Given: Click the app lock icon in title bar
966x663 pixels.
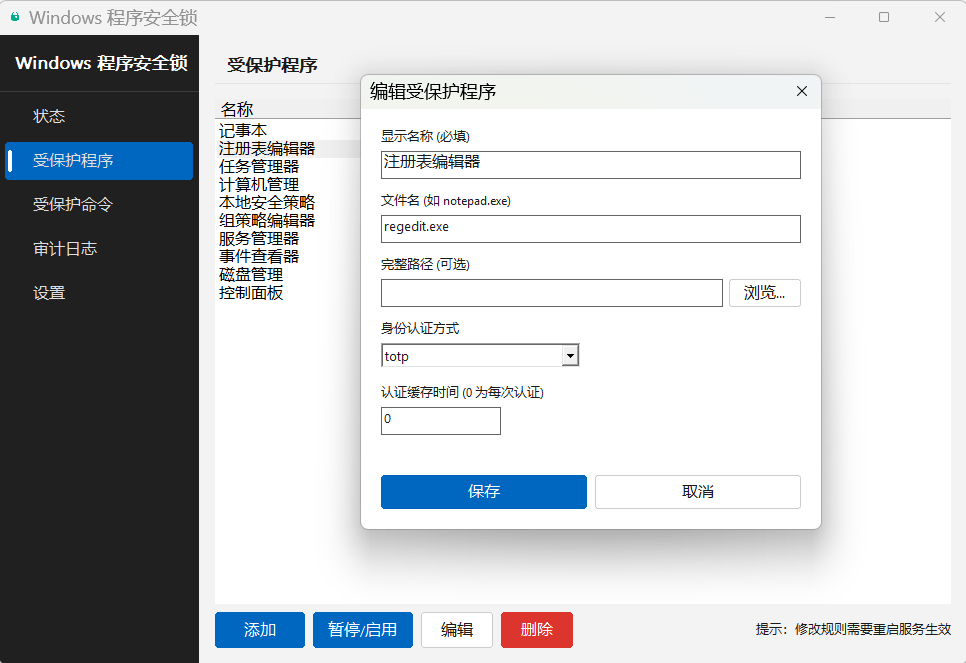Looking at the screenshot, I should pos(15,18).
